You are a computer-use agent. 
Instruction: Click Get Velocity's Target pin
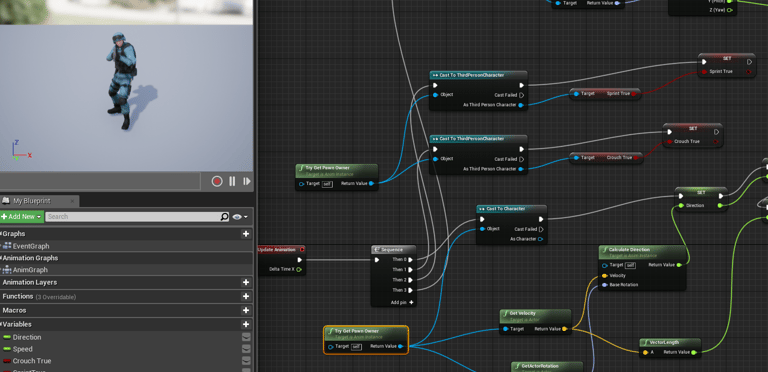(506, 329)
